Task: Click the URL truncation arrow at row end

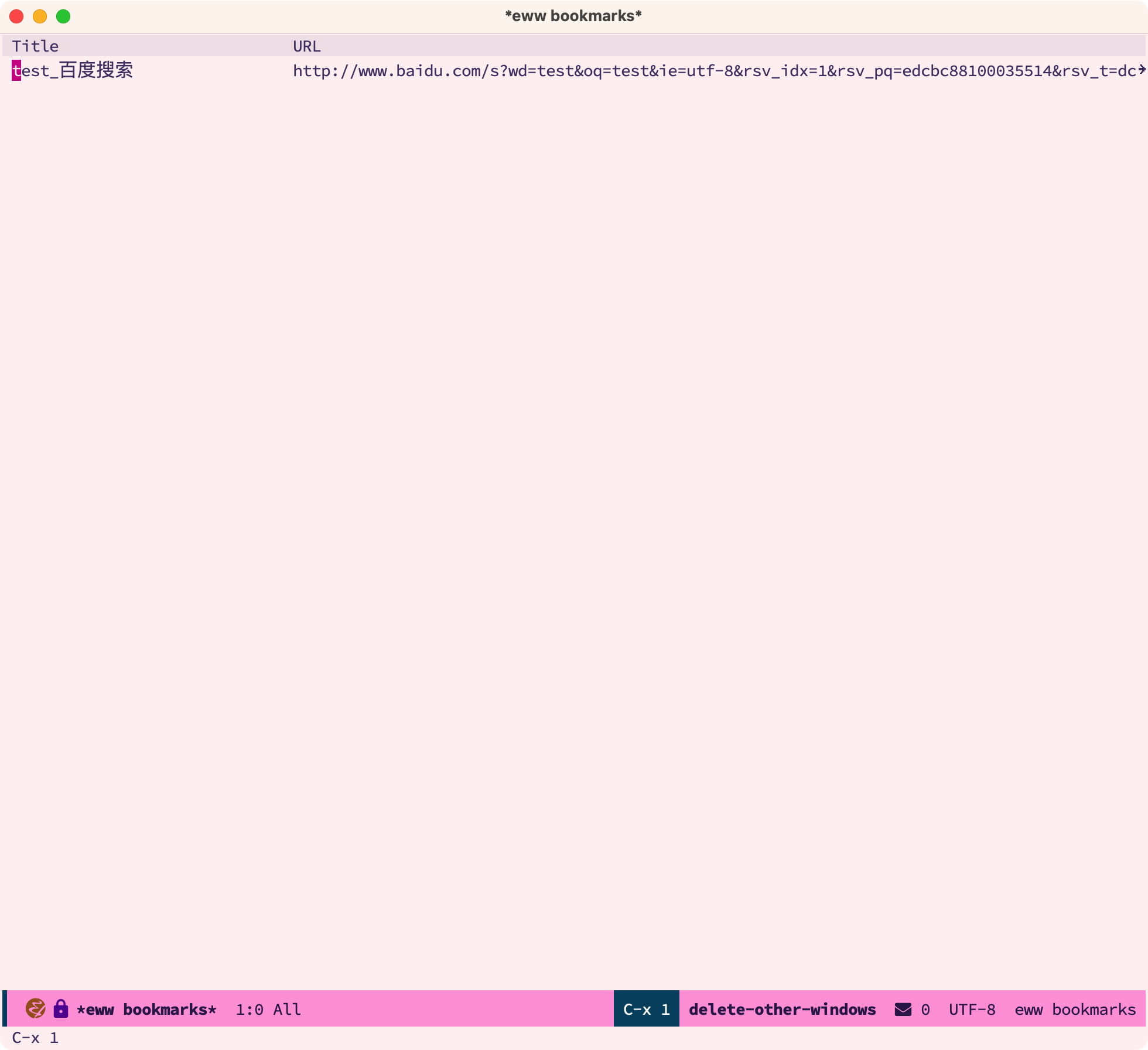Action: tap(1142, 70)
